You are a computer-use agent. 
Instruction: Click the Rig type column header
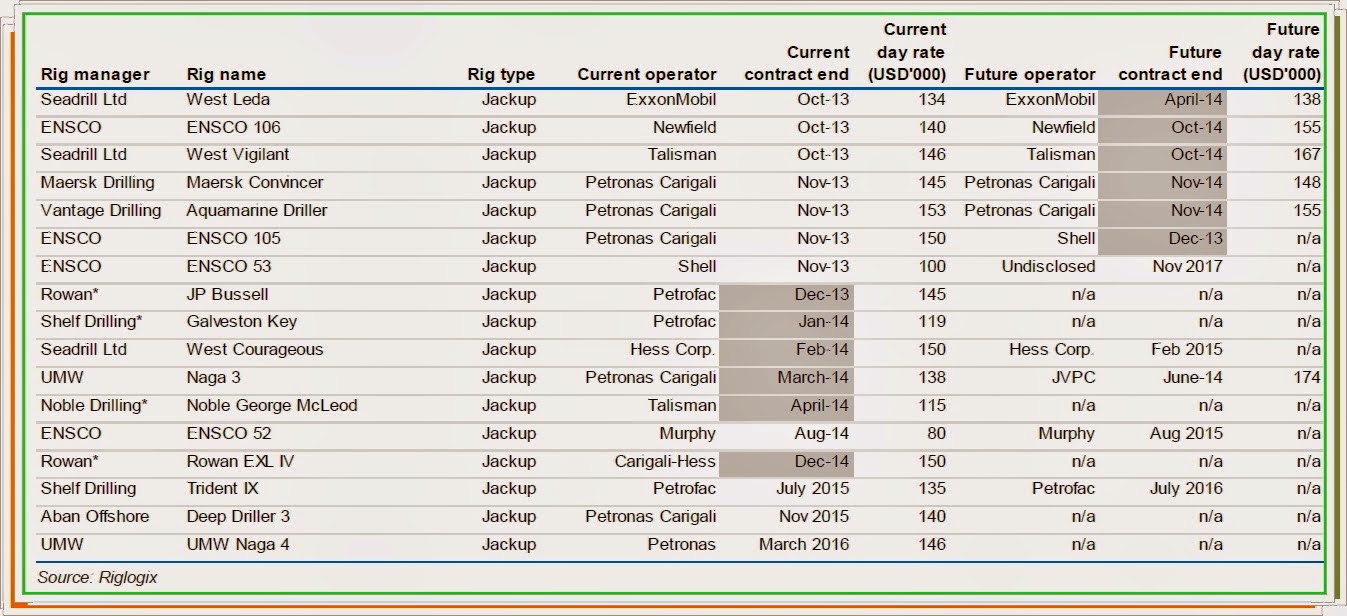coord(501,74)
